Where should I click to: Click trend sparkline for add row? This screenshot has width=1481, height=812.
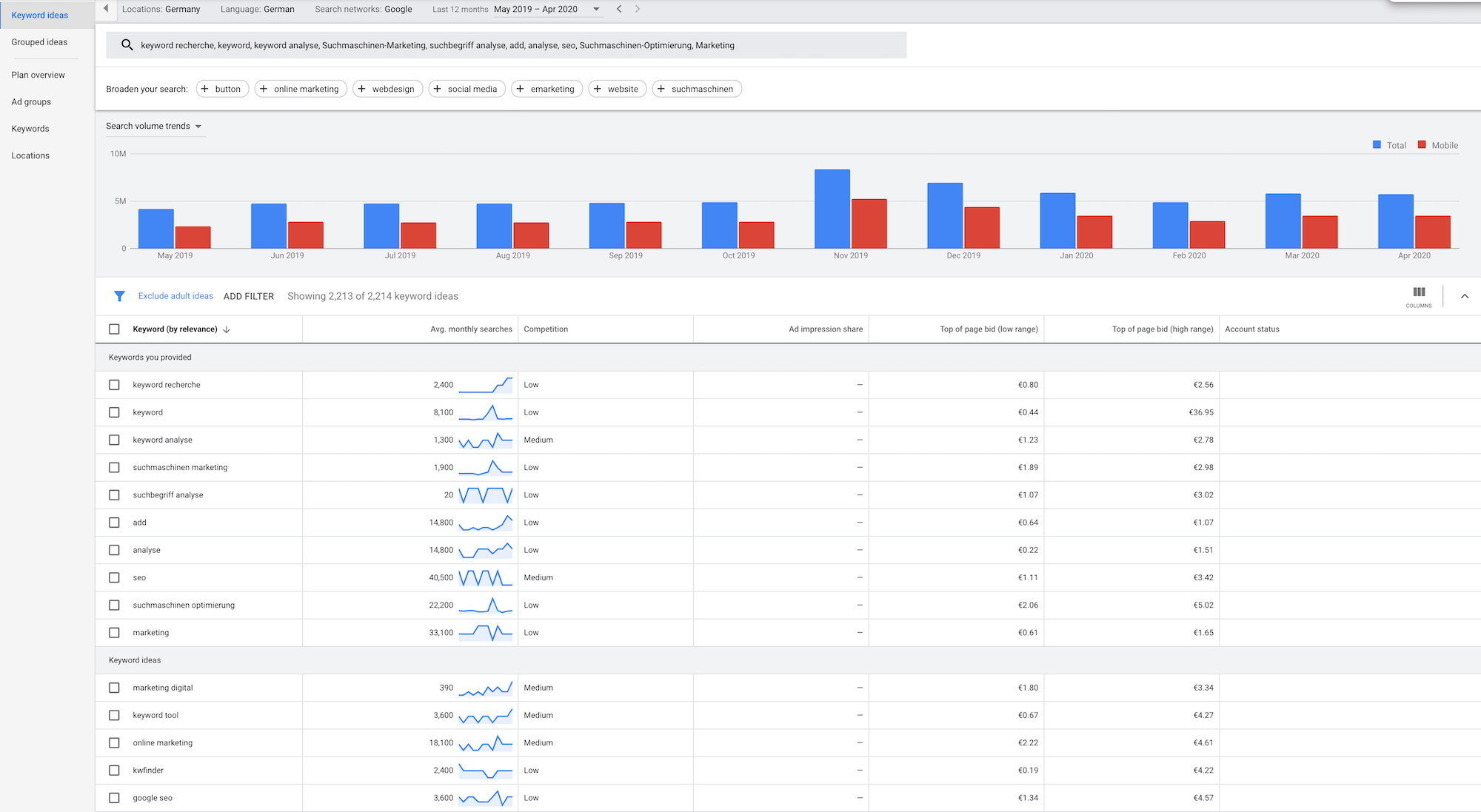pyautogui.click(x=485, y=523)
